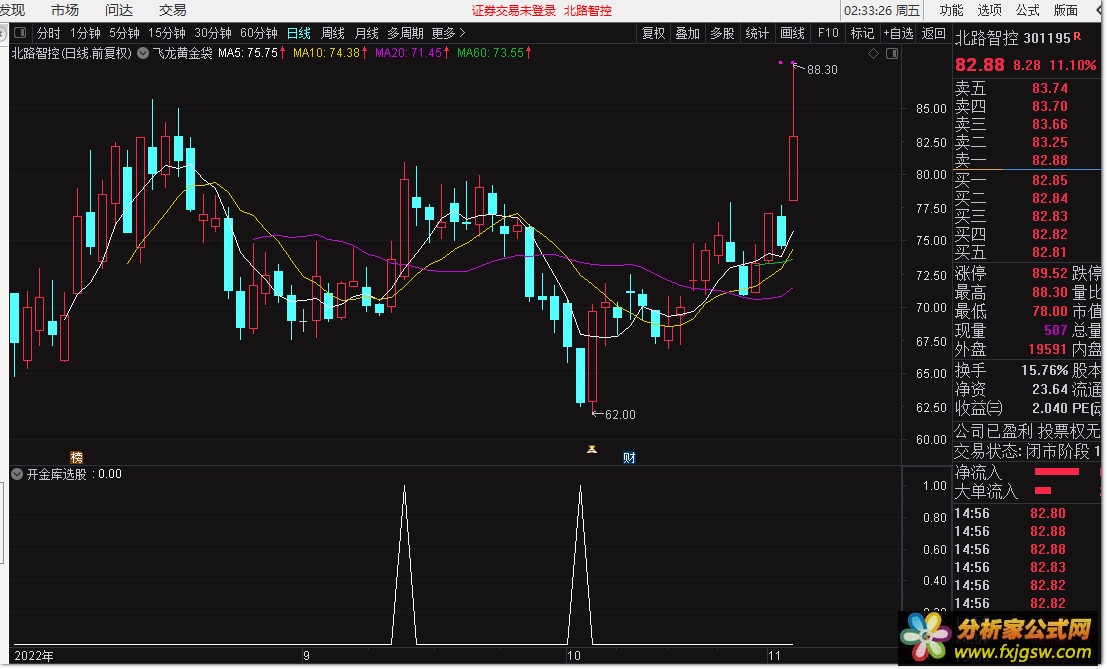1108x669 pixels.
Task: Click the 榜 marker icon on chart
Action: click(x=76, y=457)
